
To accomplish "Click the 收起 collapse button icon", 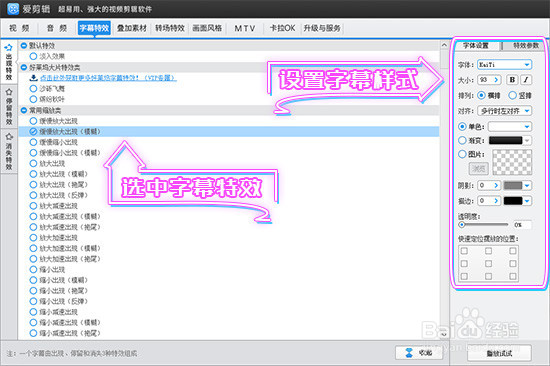I will click(409, 353).
